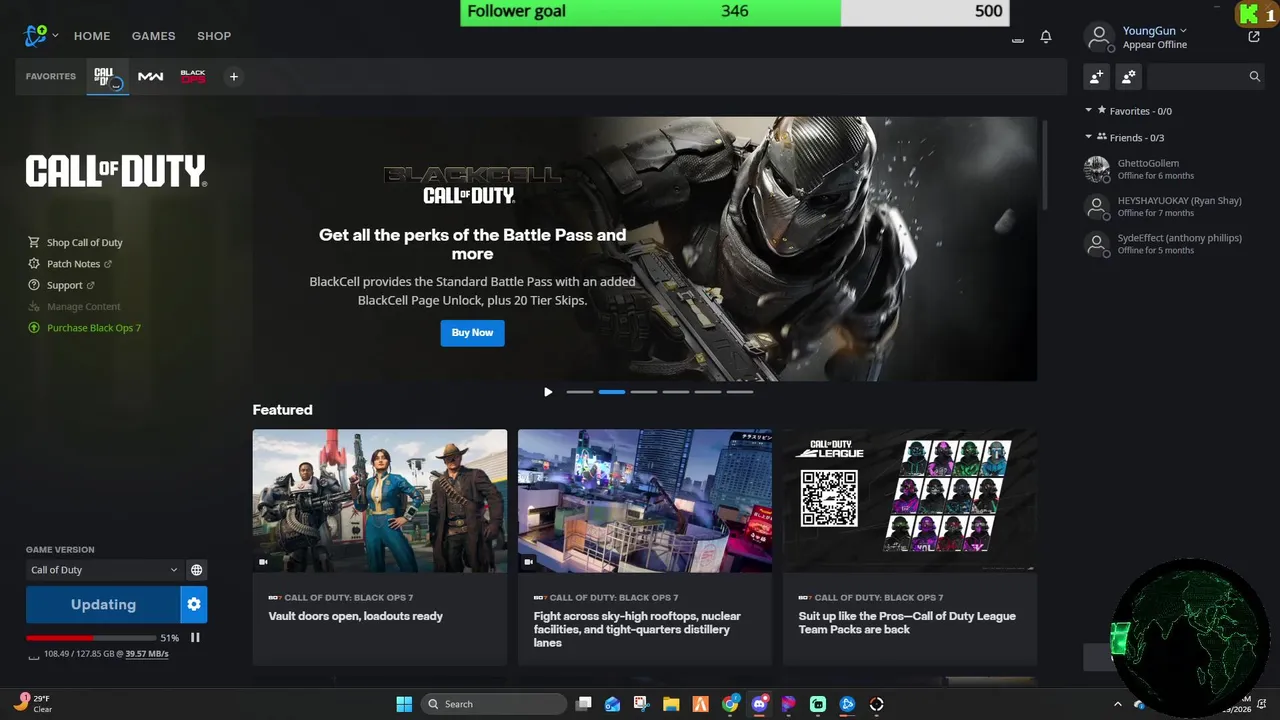1280x720 pixels.
Task: Select friend SydeEffect (anthony phillips)
Action: pyautogui.click(x=1174, y=243)
